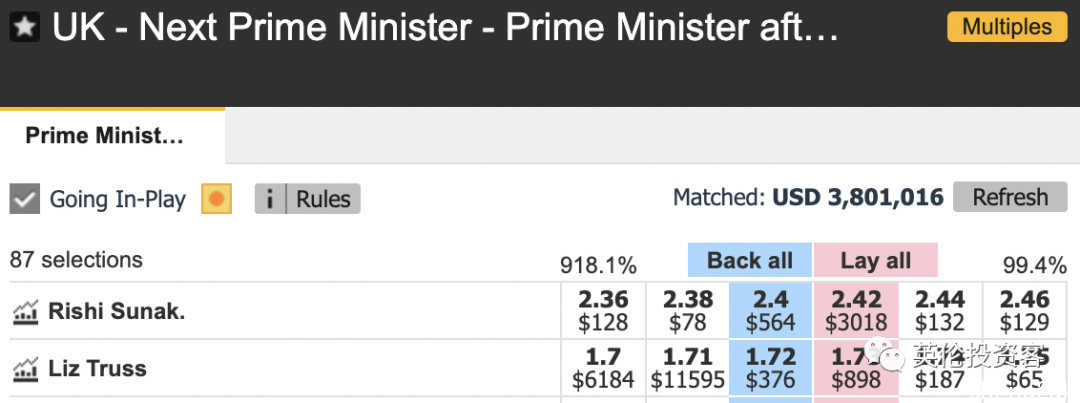Open the price graph icon for Rishi Sunak

coord(25,312)
